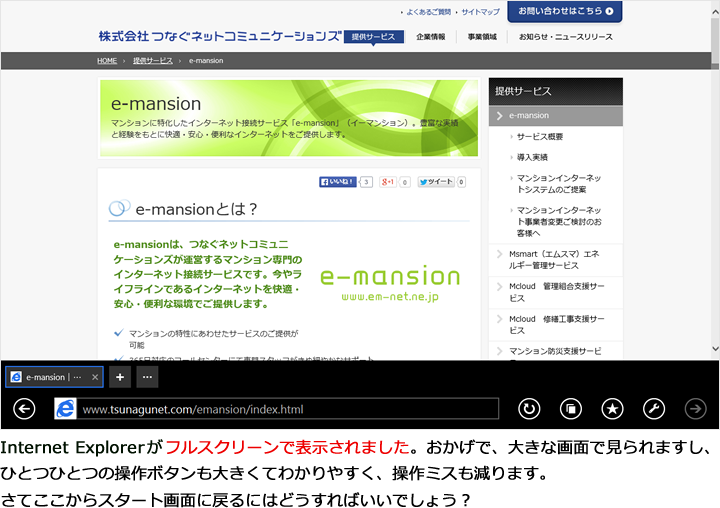Click the Facebook いいね button

(x=338, y=182)
